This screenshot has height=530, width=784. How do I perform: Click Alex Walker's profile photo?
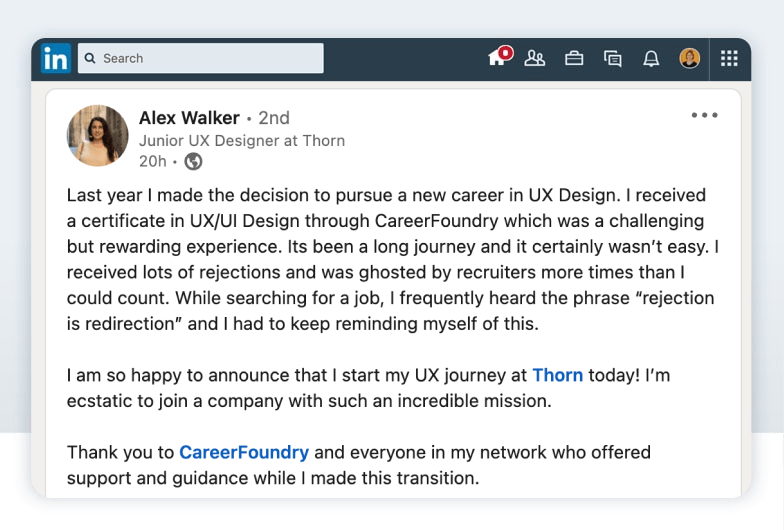(x=98, y=136)
